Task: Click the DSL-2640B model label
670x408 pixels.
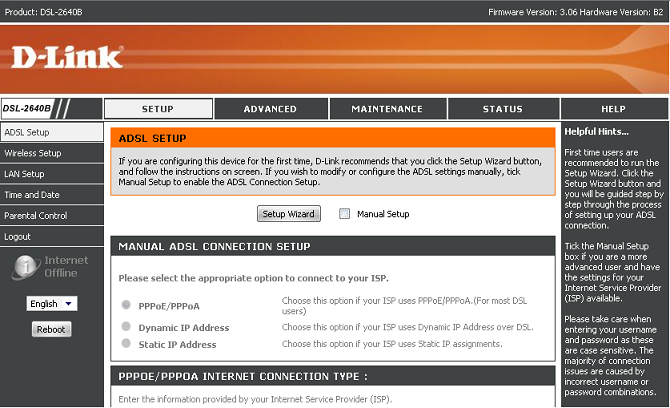Action: (x=27, y=109)
